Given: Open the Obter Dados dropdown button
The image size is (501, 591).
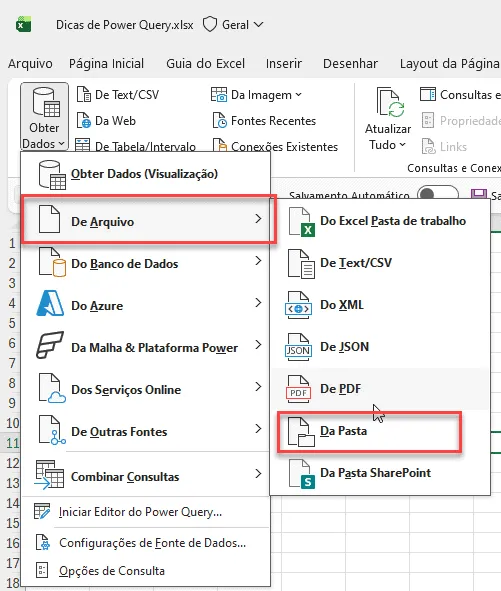Looking at the screenshot, I should pos(44,117).
